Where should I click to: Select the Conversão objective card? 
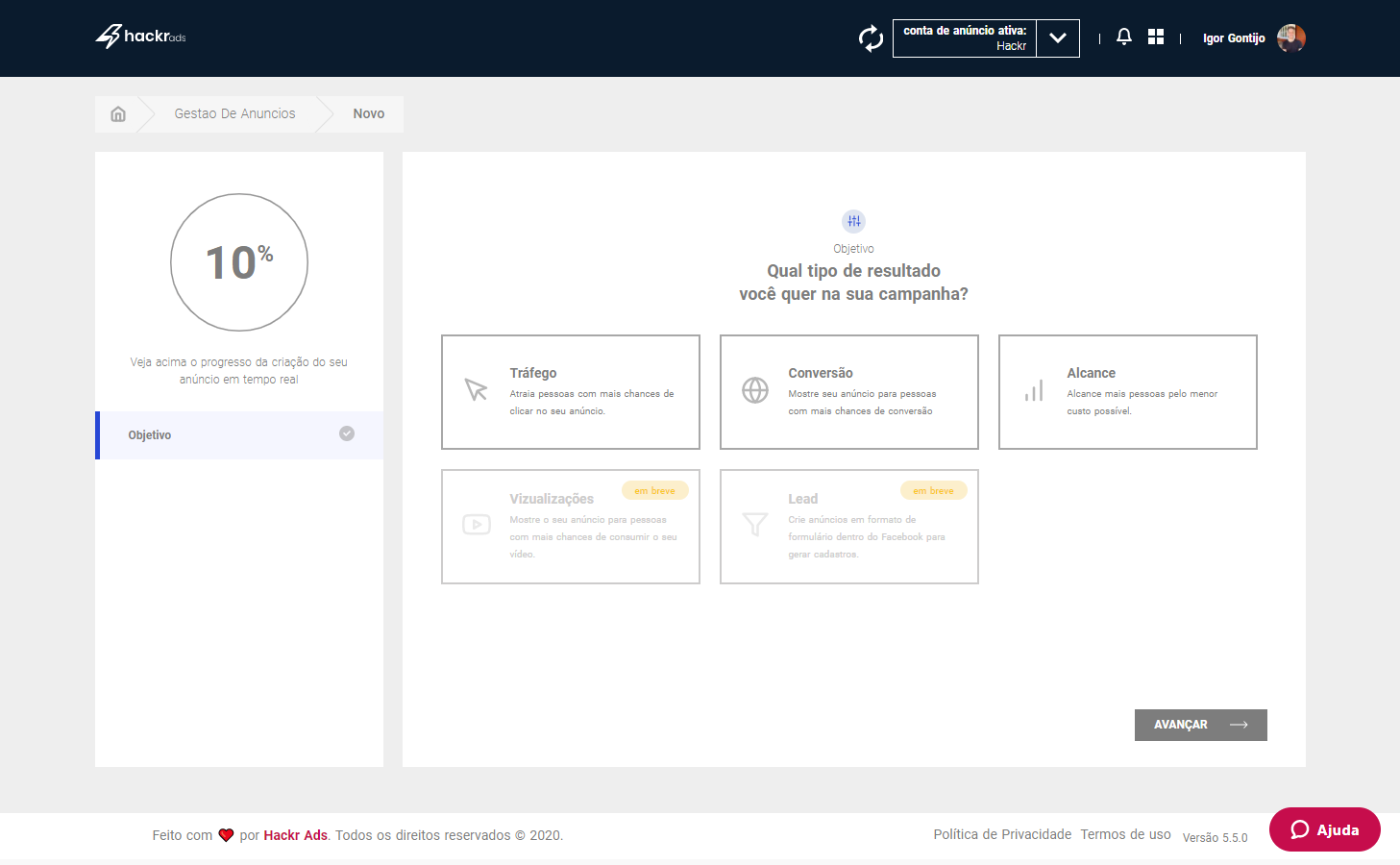coord(848,392)
